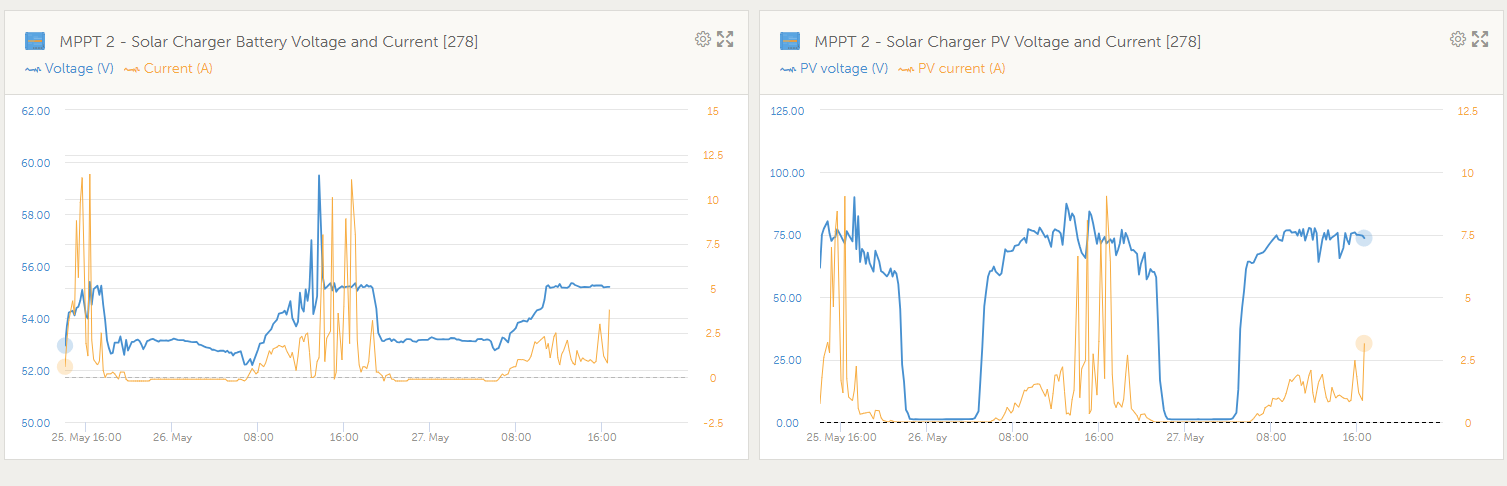The width and height of the screenshot is (1507, 486).
Task: Open settings gear of PV Voltage and Current widget
Action: 1458,39
